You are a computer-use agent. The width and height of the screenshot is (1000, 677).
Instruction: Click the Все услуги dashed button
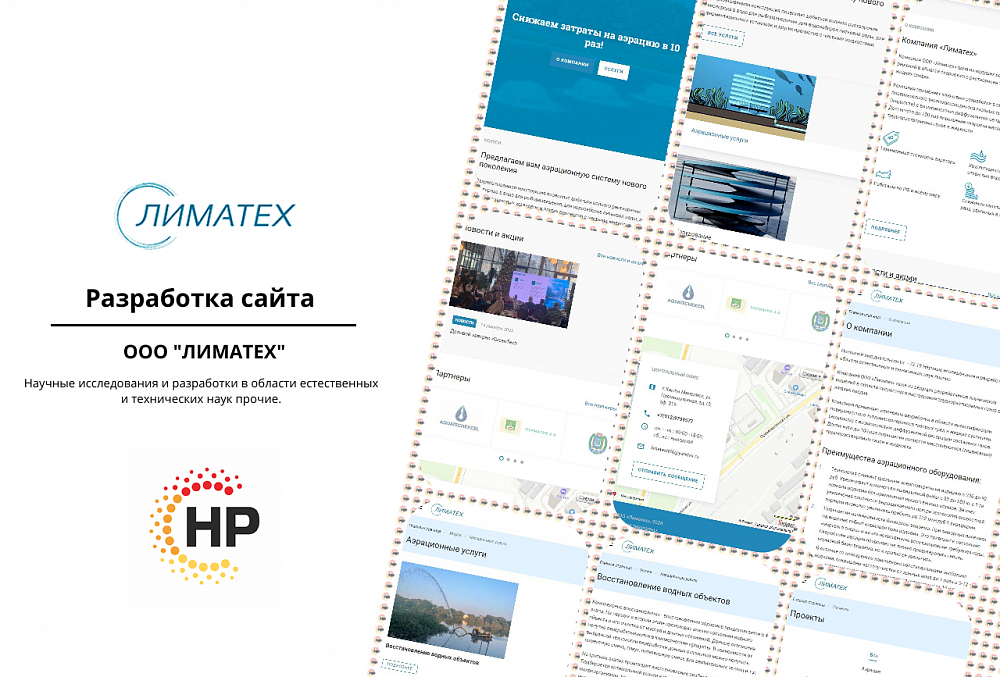(723, 35)
